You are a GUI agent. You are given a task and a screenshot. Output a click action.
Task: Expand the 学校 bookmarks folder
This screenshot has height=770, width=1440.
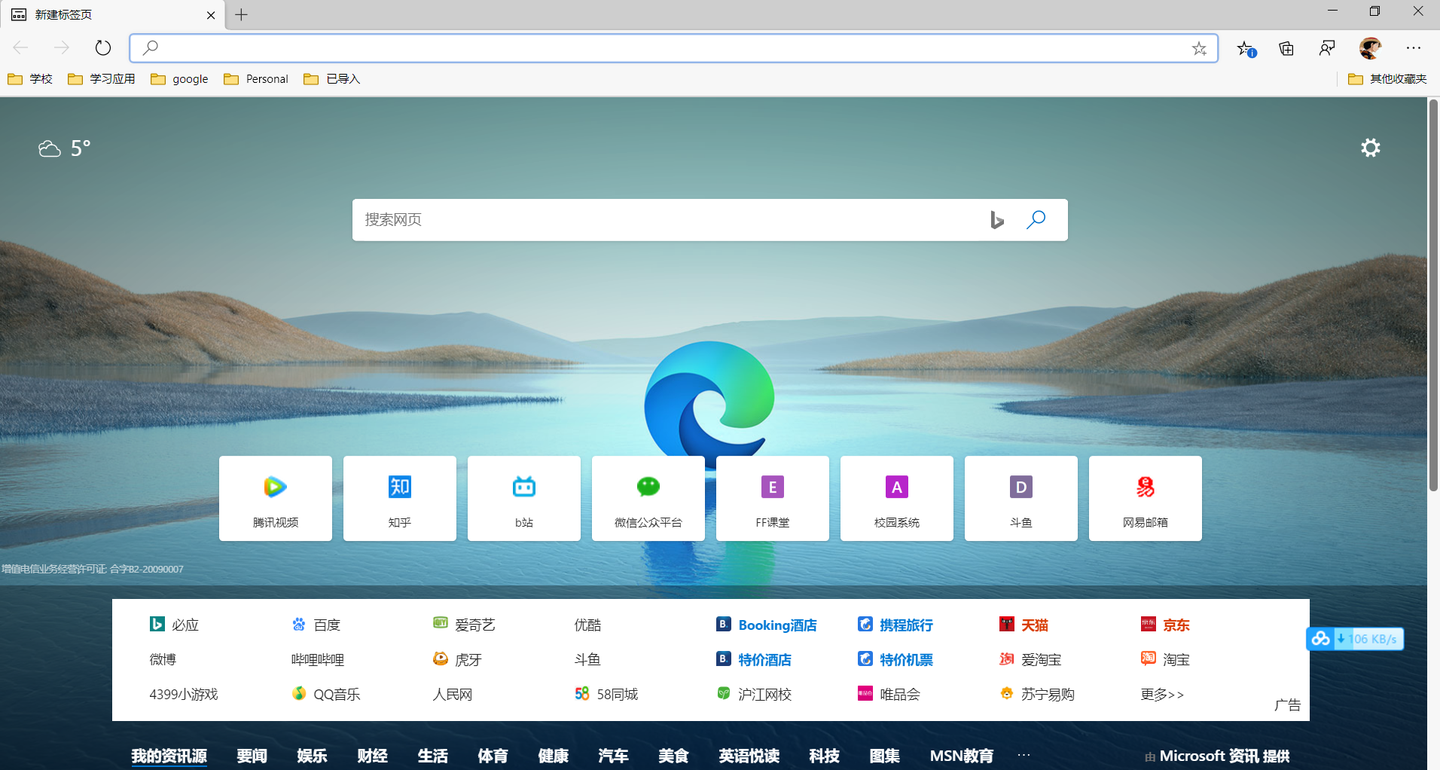pyautogui.click(x=30, y=78)
